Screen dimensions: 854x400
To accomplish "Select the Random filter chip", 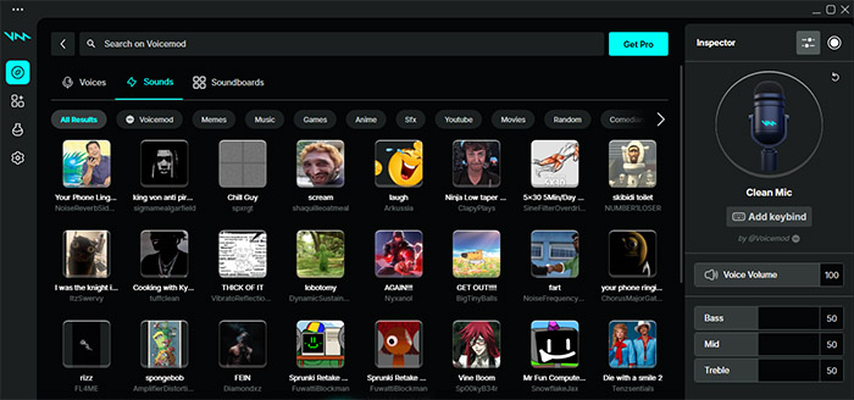I will pos(568,119).
